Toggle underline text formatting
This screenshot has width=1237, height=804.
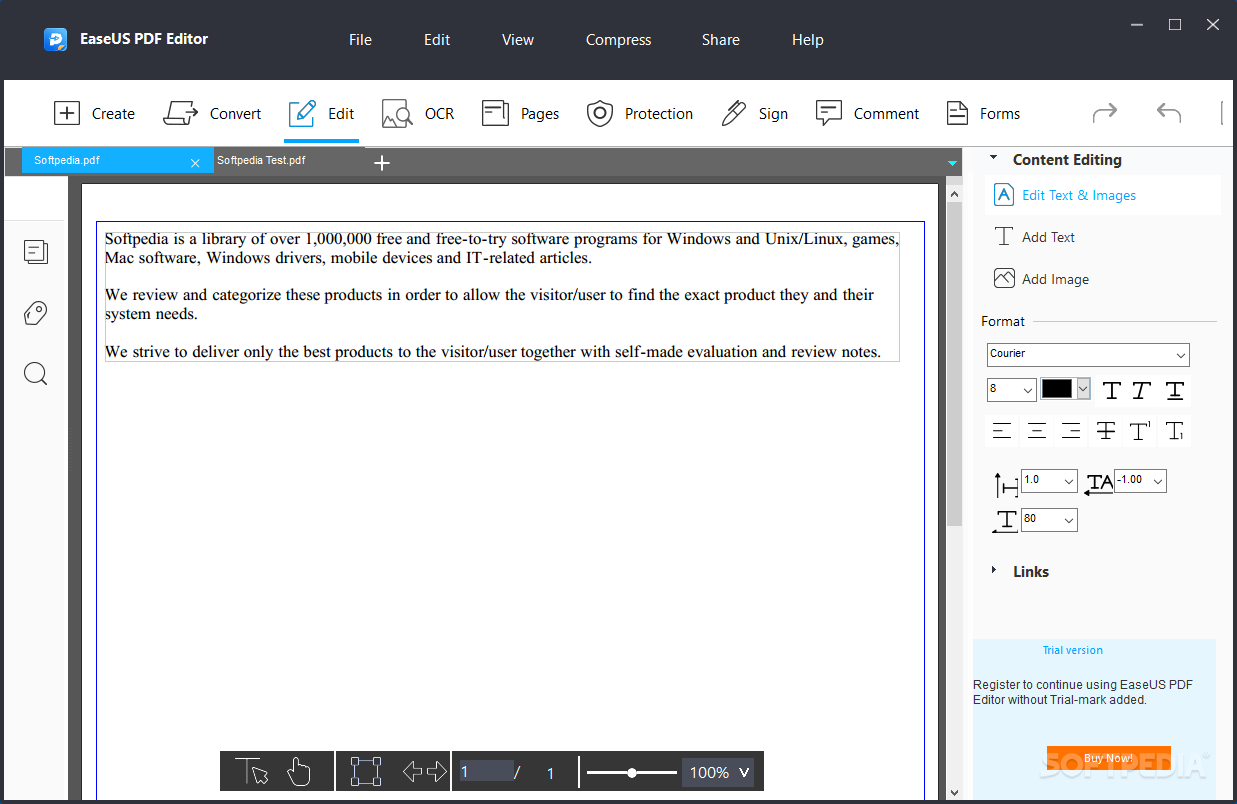(1175, 390)
